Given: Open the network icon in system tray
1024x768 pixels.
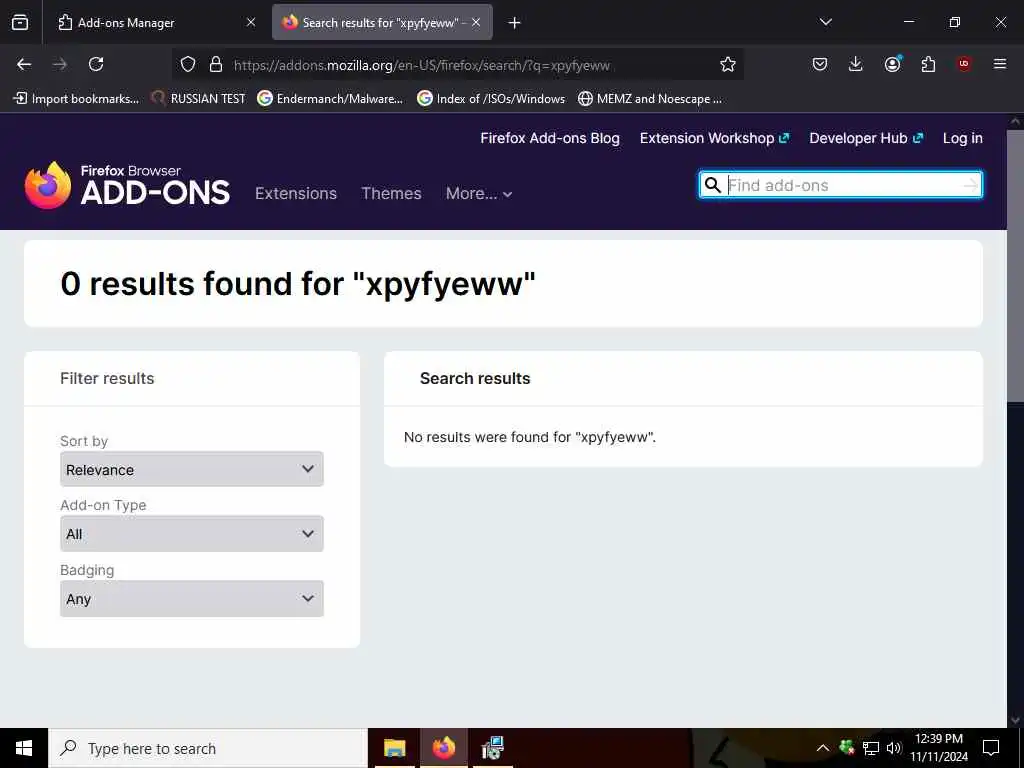Looking at the screenshot, I should pos(871,748).
